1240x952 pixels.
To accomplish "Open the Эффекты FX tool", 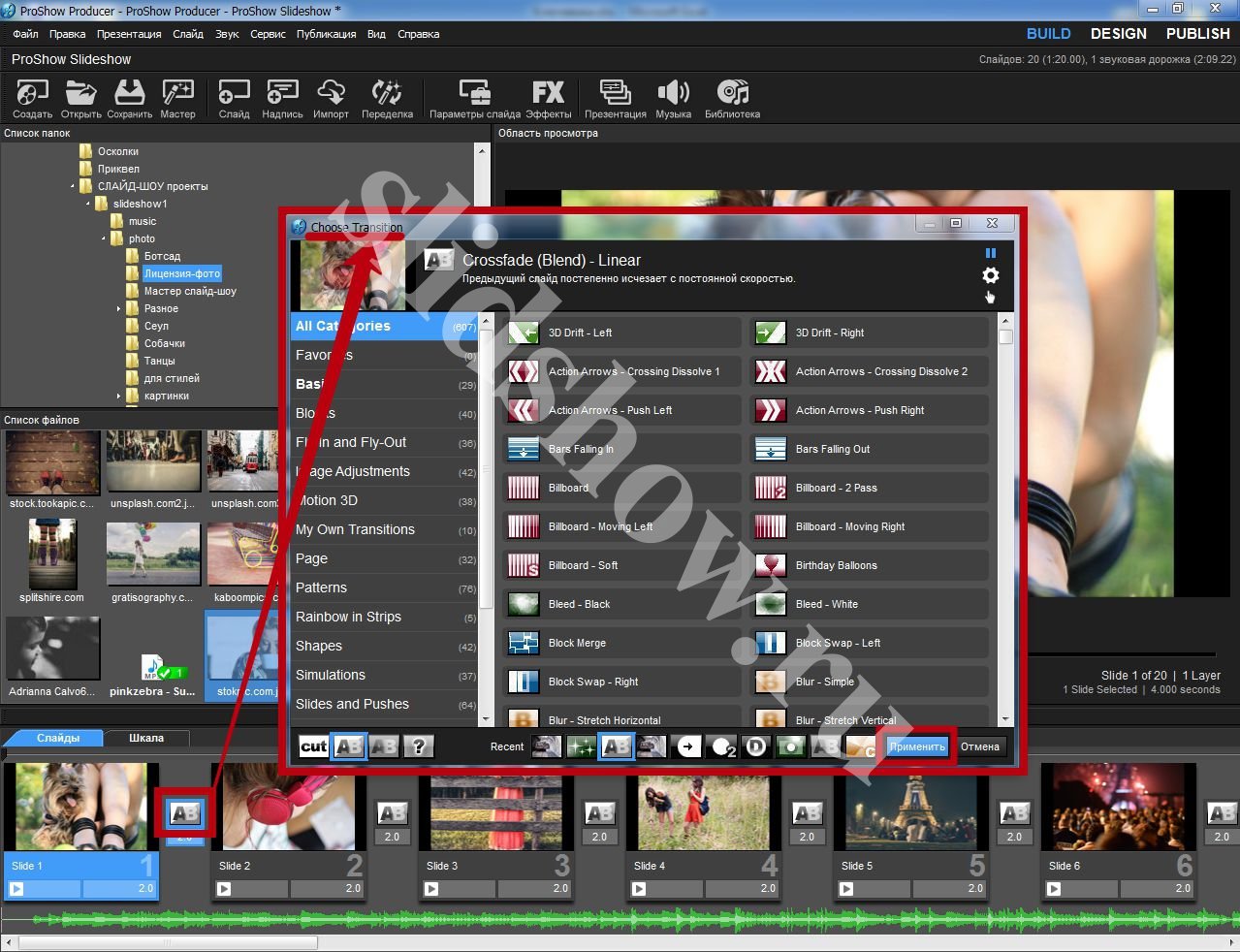I will [548, 98].
